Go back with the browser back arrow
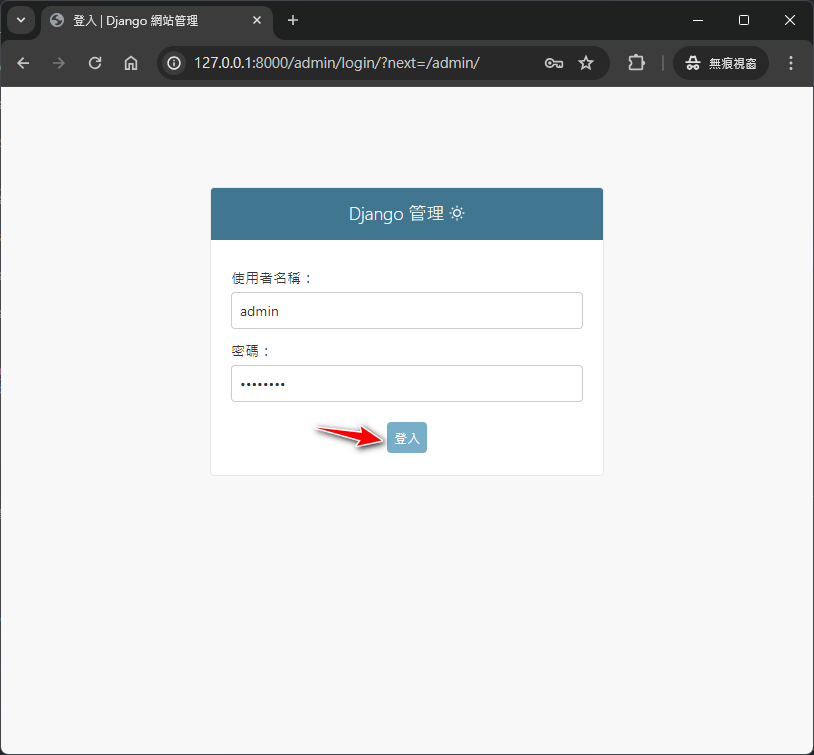 [x=23, y=63]
